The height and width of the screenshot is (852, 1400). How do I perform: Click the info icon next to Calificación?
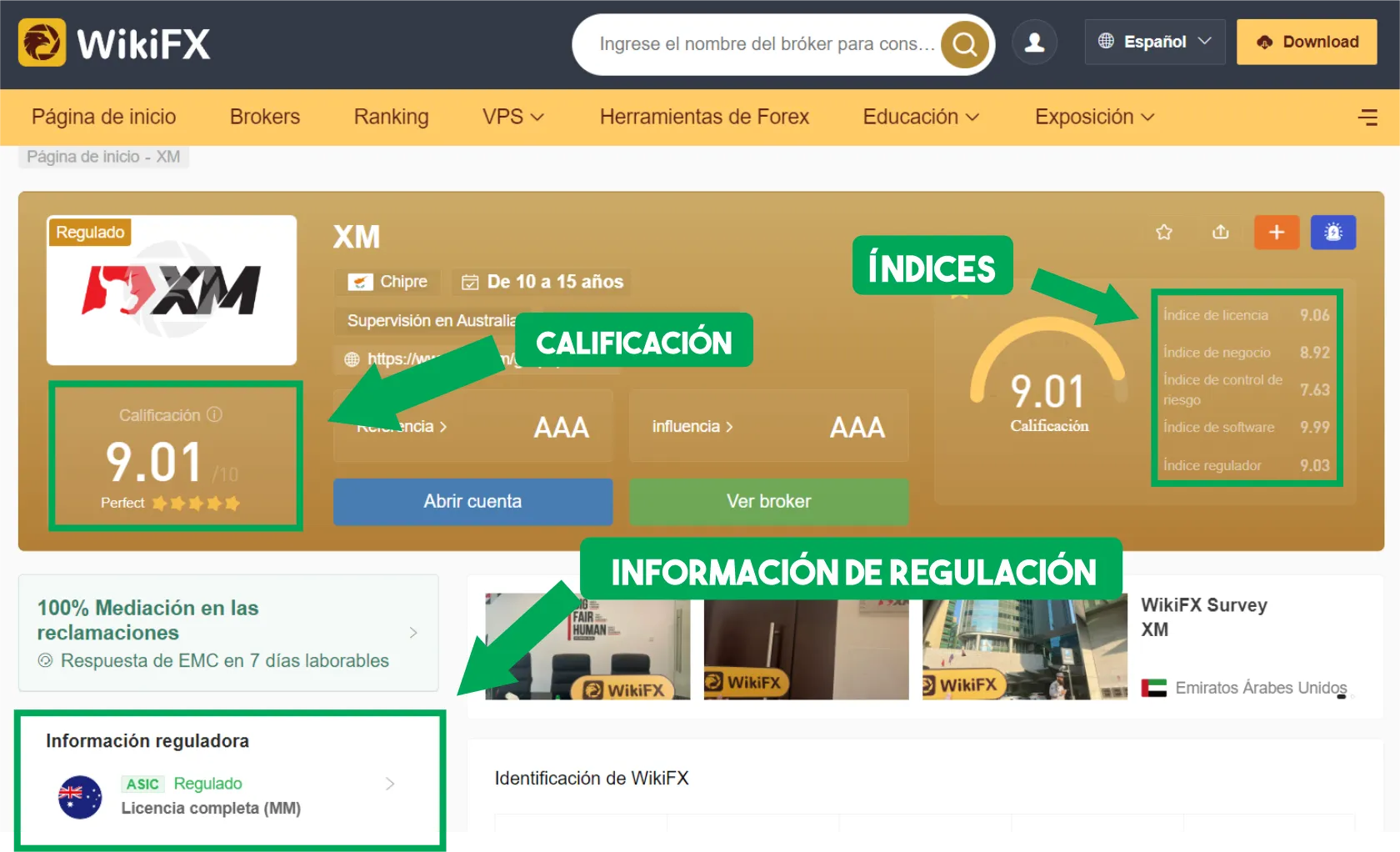click(215, 414)
